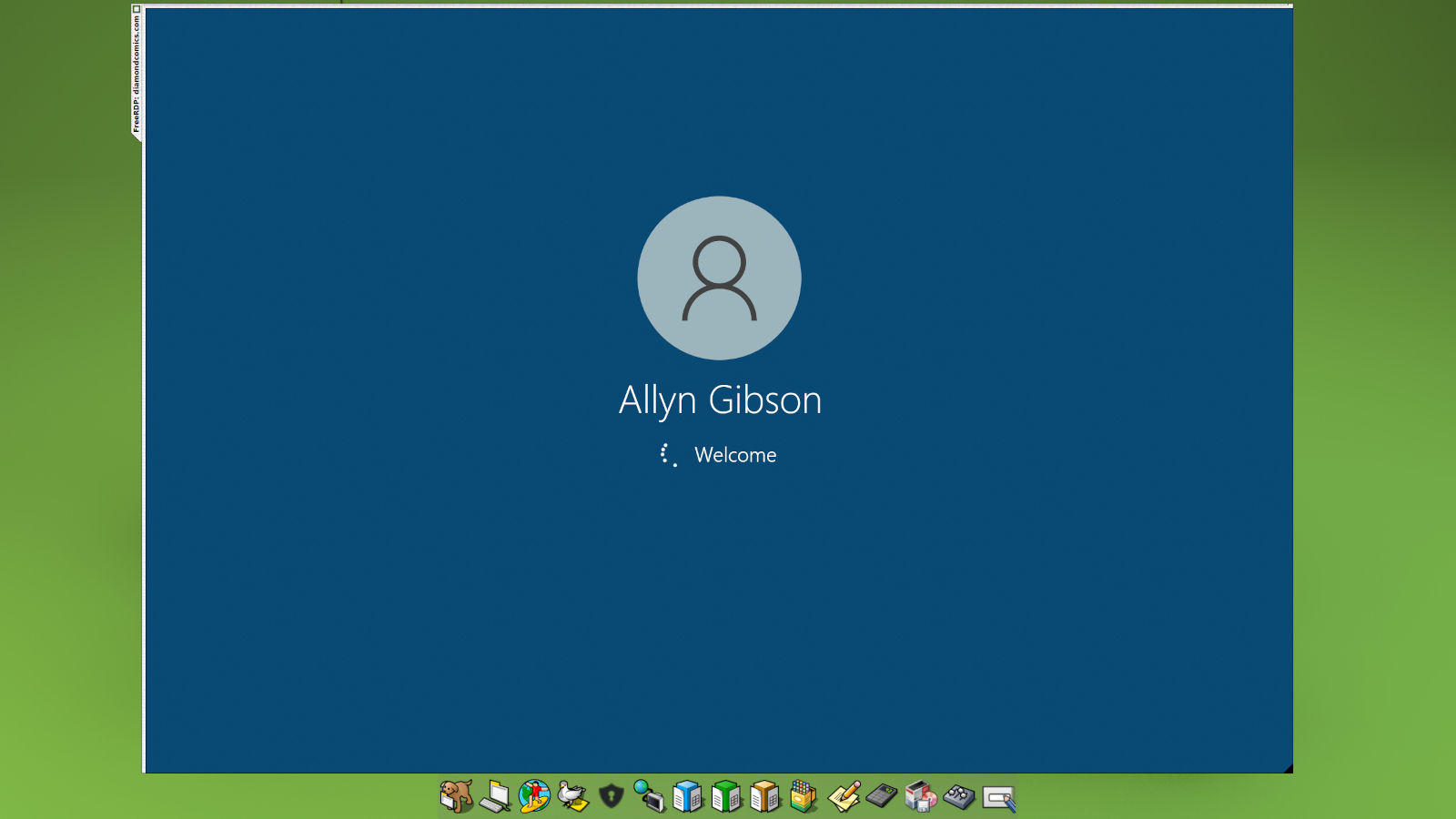Click the orange file cabinet dock icon
The height and width of the screenshot is (819, 1456).
[x=765, y=796]
